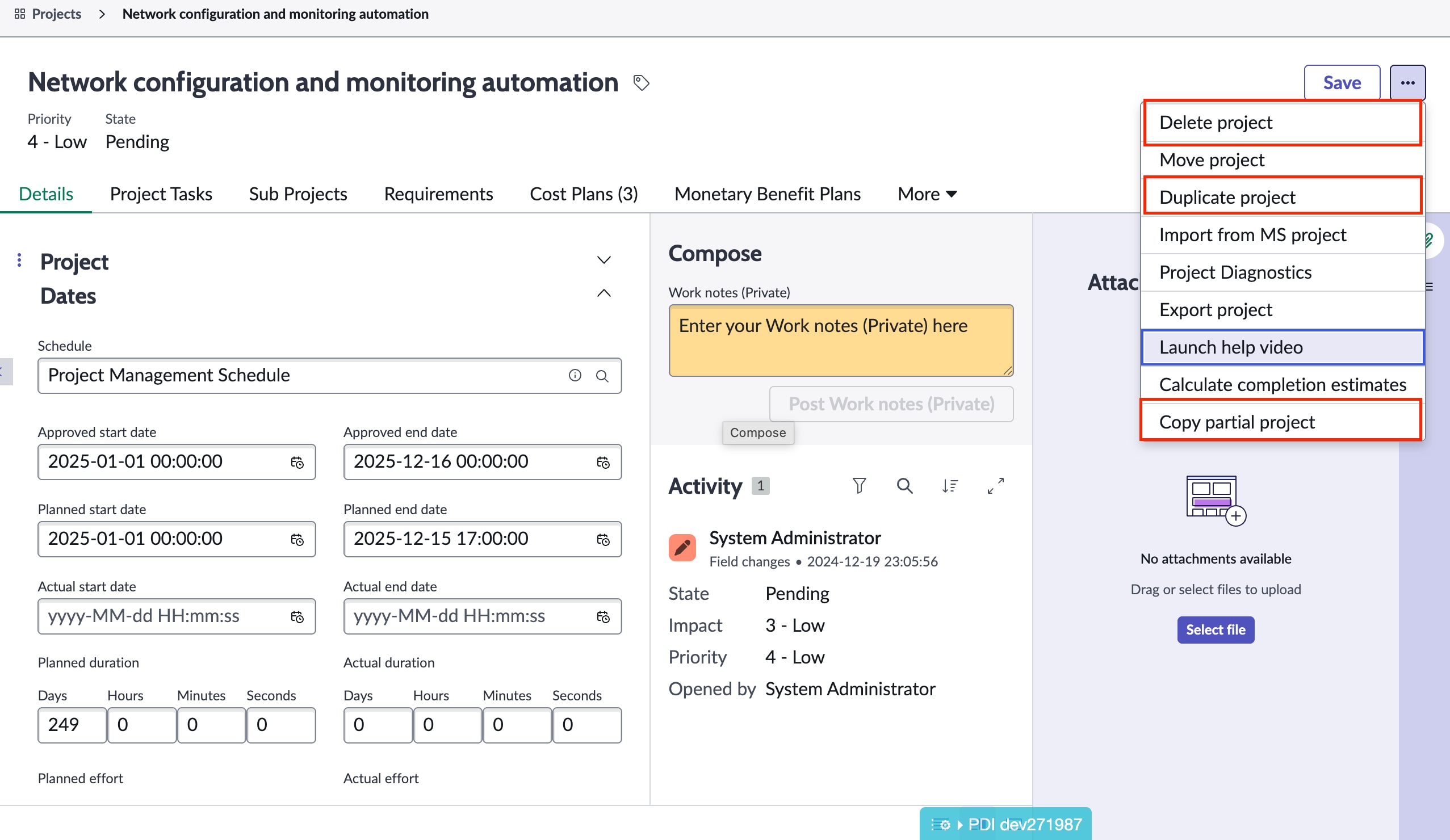
Task: Click the Work notes text area
Action: click(841, 341)
